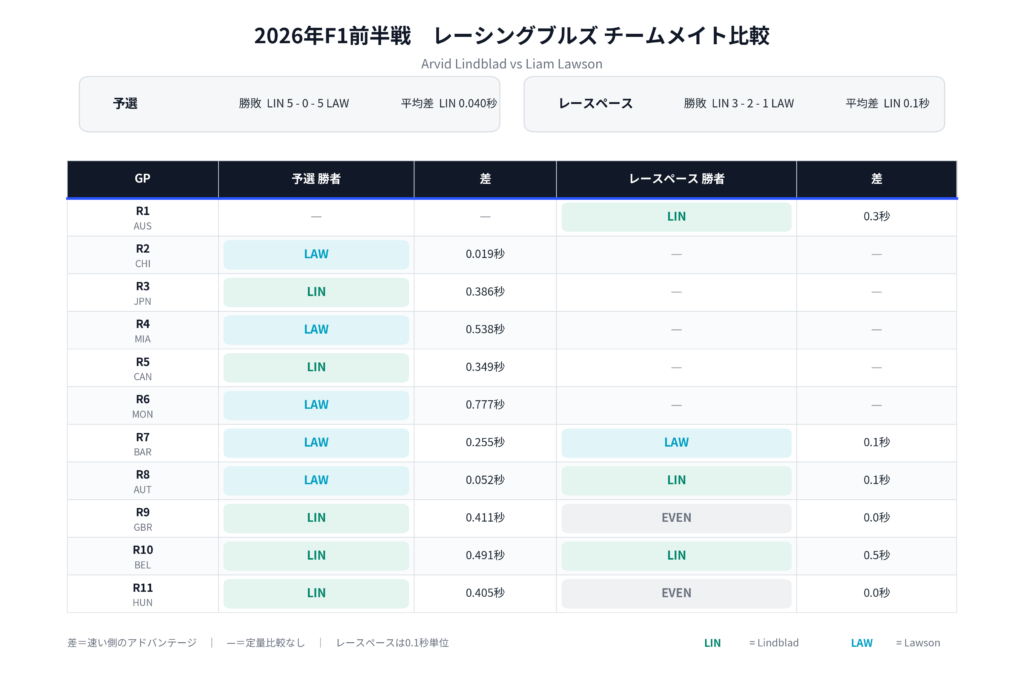The width and height of the screenshot is (1024, 698).
Task: Click the R11 HUN row label
Action: click(x=142, y=594)
